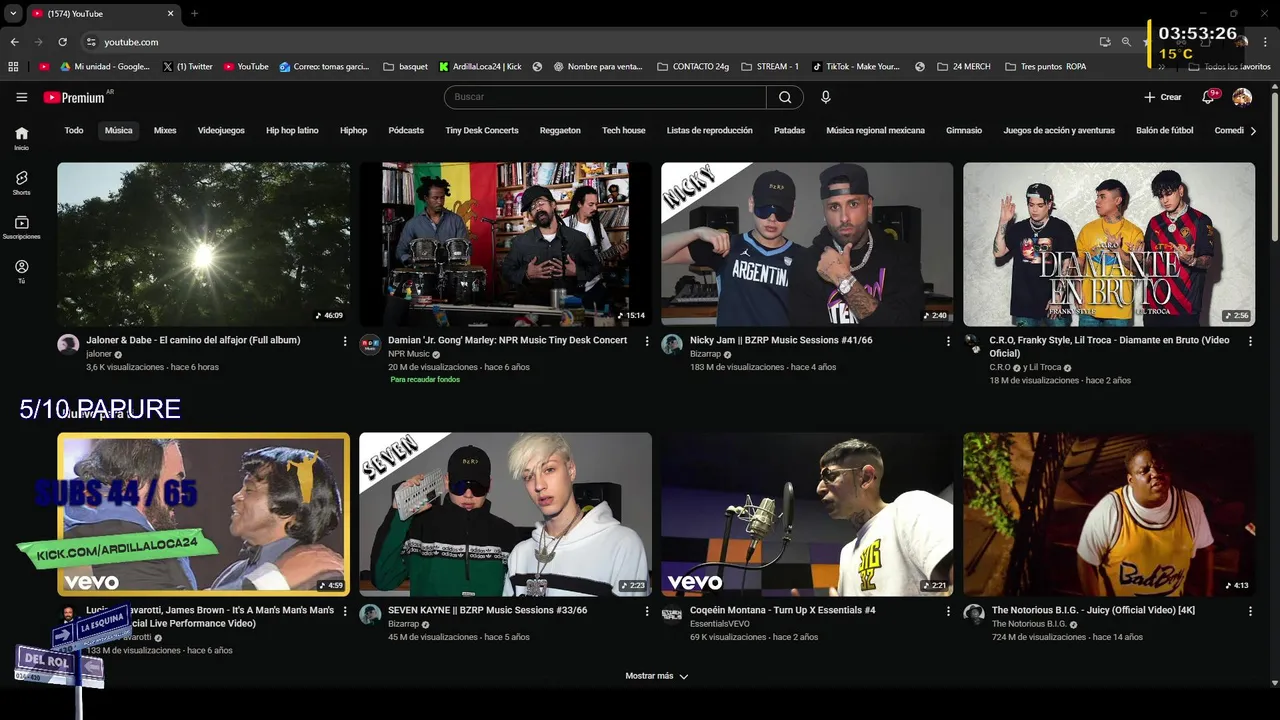Click The Notorious B.I.G. channel avatar
Screen dimensions: 1280x720
click(x=974, y=614)
